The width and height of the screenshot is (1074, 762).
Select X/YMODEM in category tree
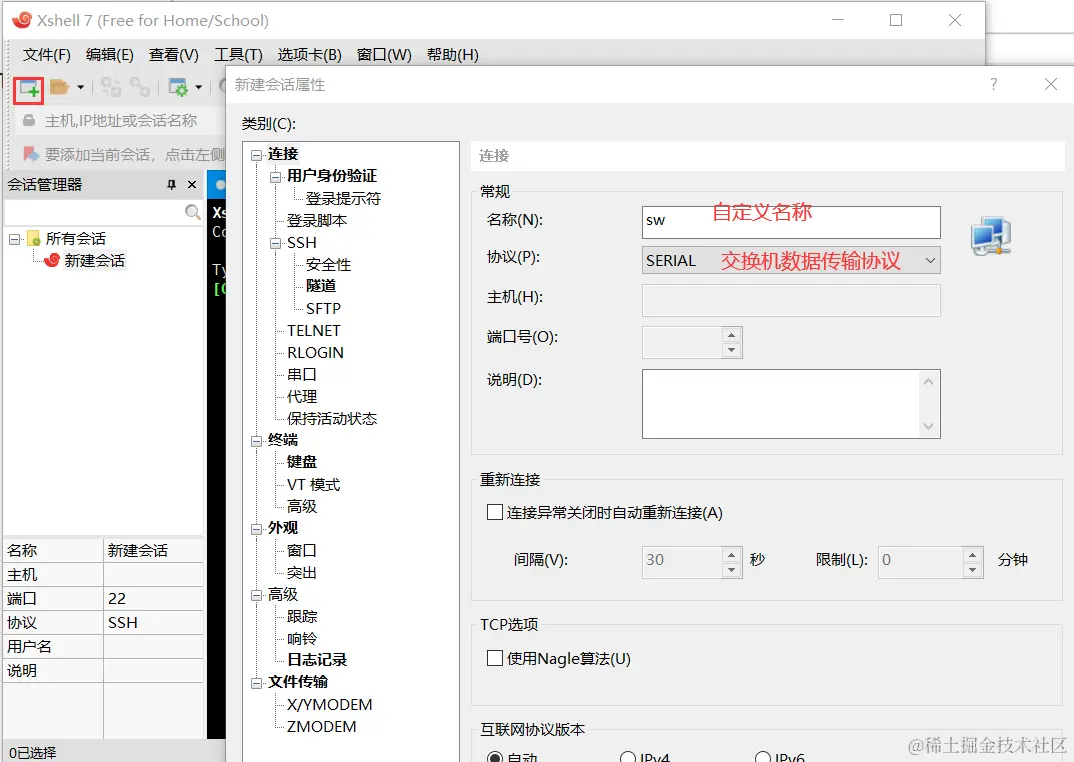point(329,704)
